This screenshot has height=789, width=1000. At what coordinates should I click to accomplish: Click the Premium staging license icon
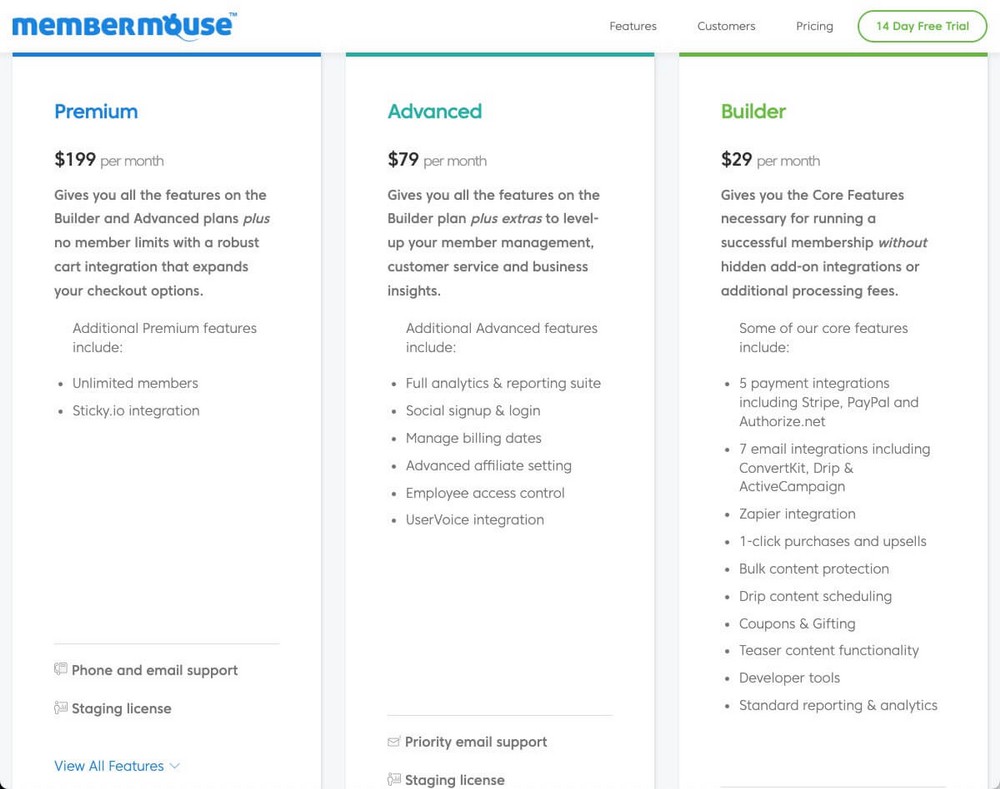point(61,707)
